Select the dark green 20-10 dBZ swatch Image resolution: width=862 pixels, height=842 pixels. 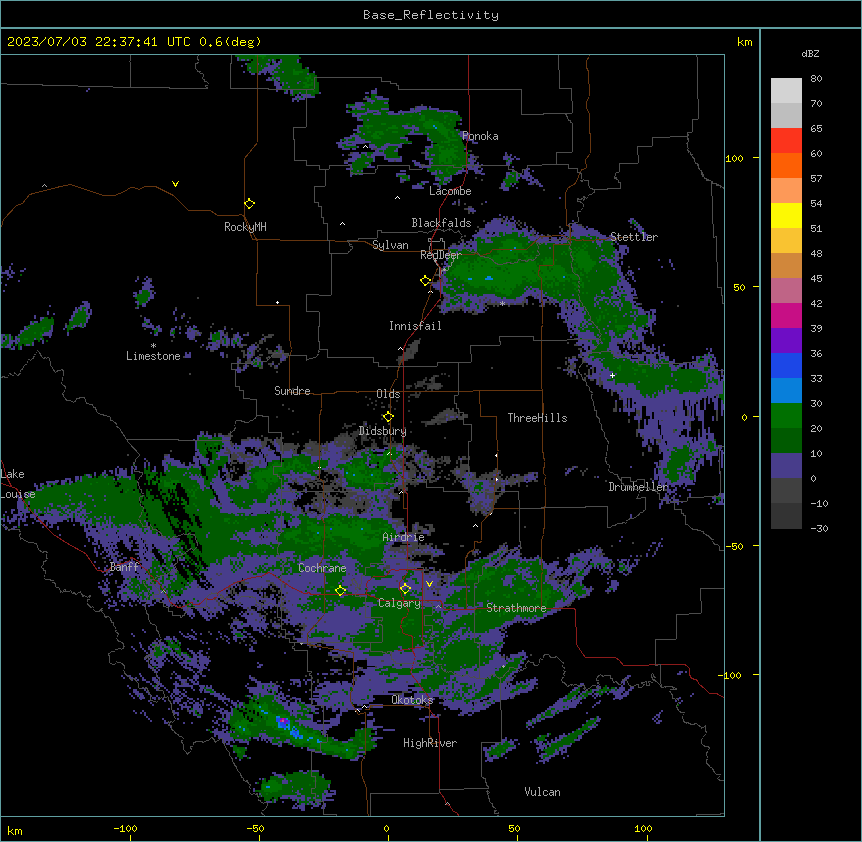point(786,440)
